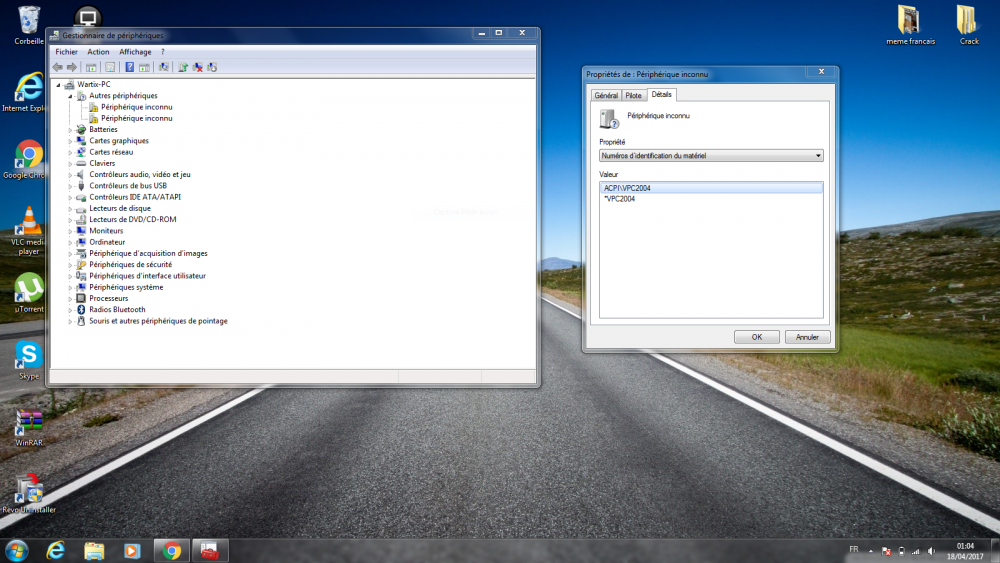Image resolution: width=1000 pixels, height=563 pixels.
Task: Click the show/hide console tree toolbar icon
Action: tap(91, 67)
